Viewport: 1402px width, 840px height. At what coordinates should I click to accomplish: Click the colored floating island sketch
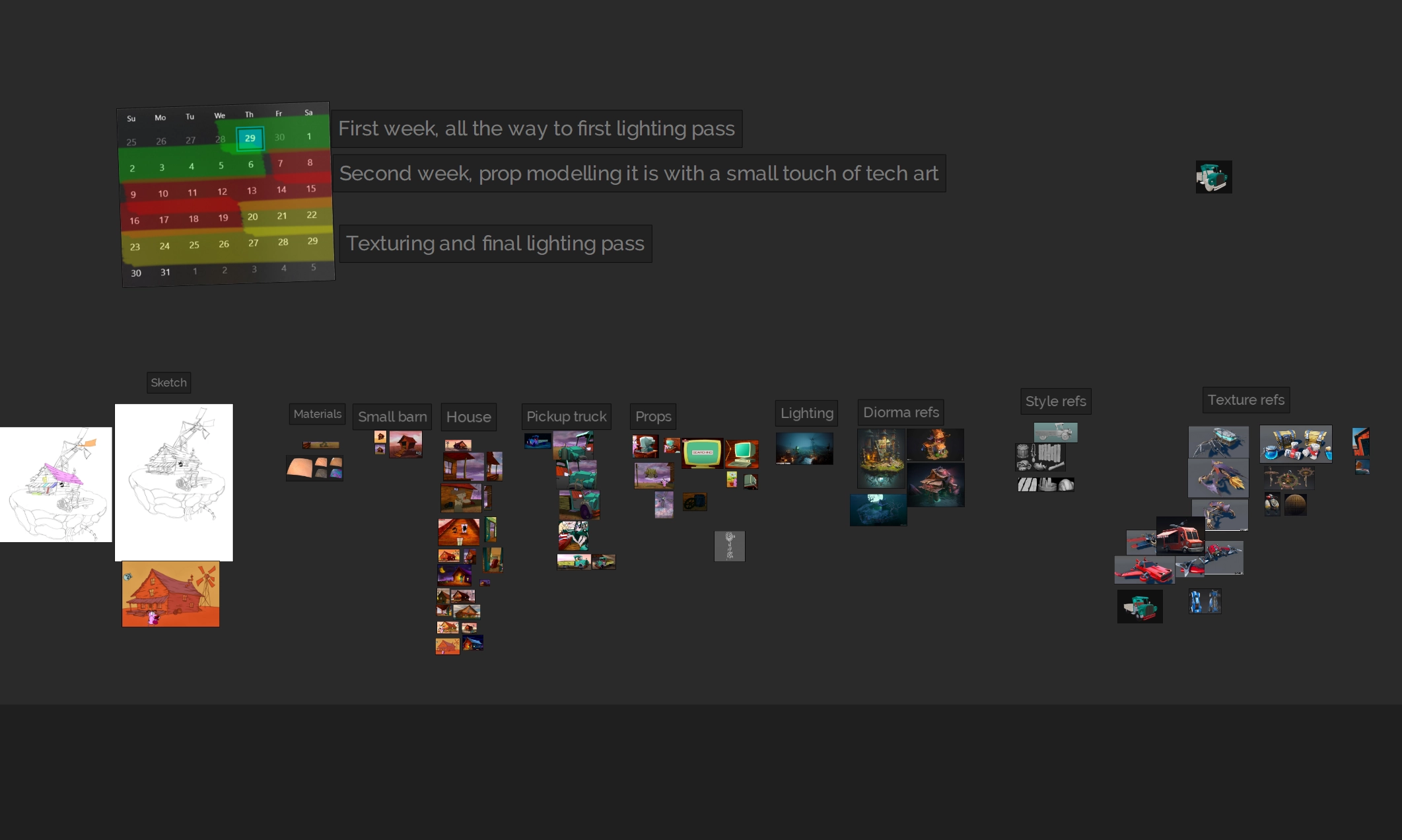click(x=55, y=484)
